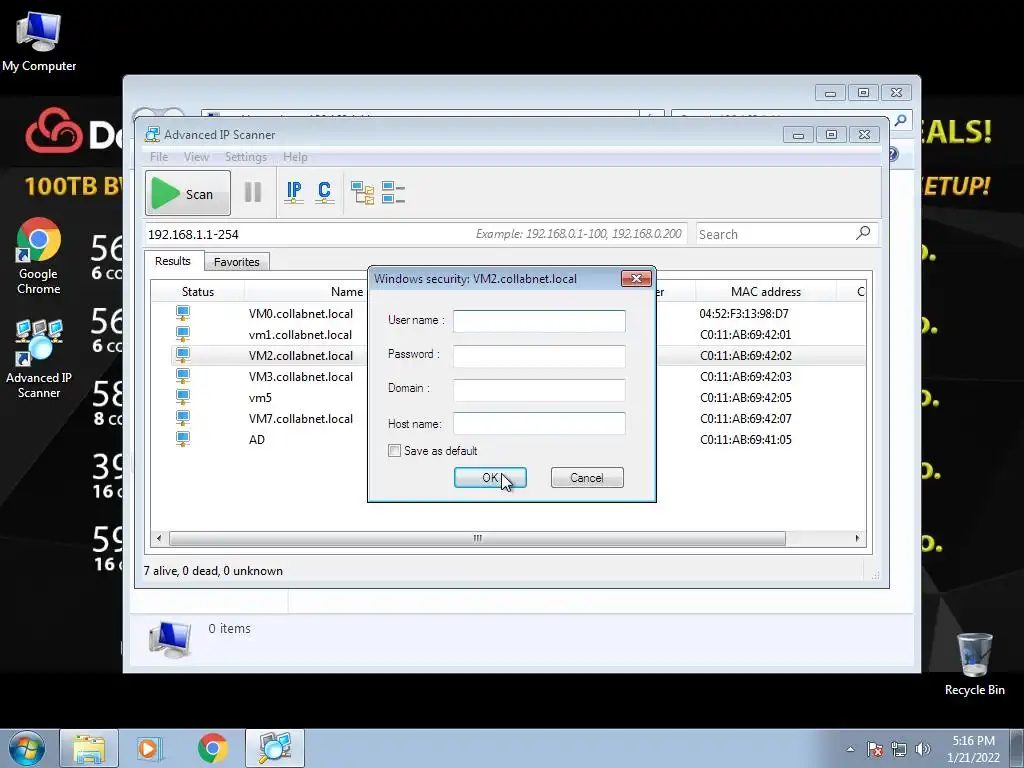Click the taskbar clock showing 5:16 PM

pos(973,748)
